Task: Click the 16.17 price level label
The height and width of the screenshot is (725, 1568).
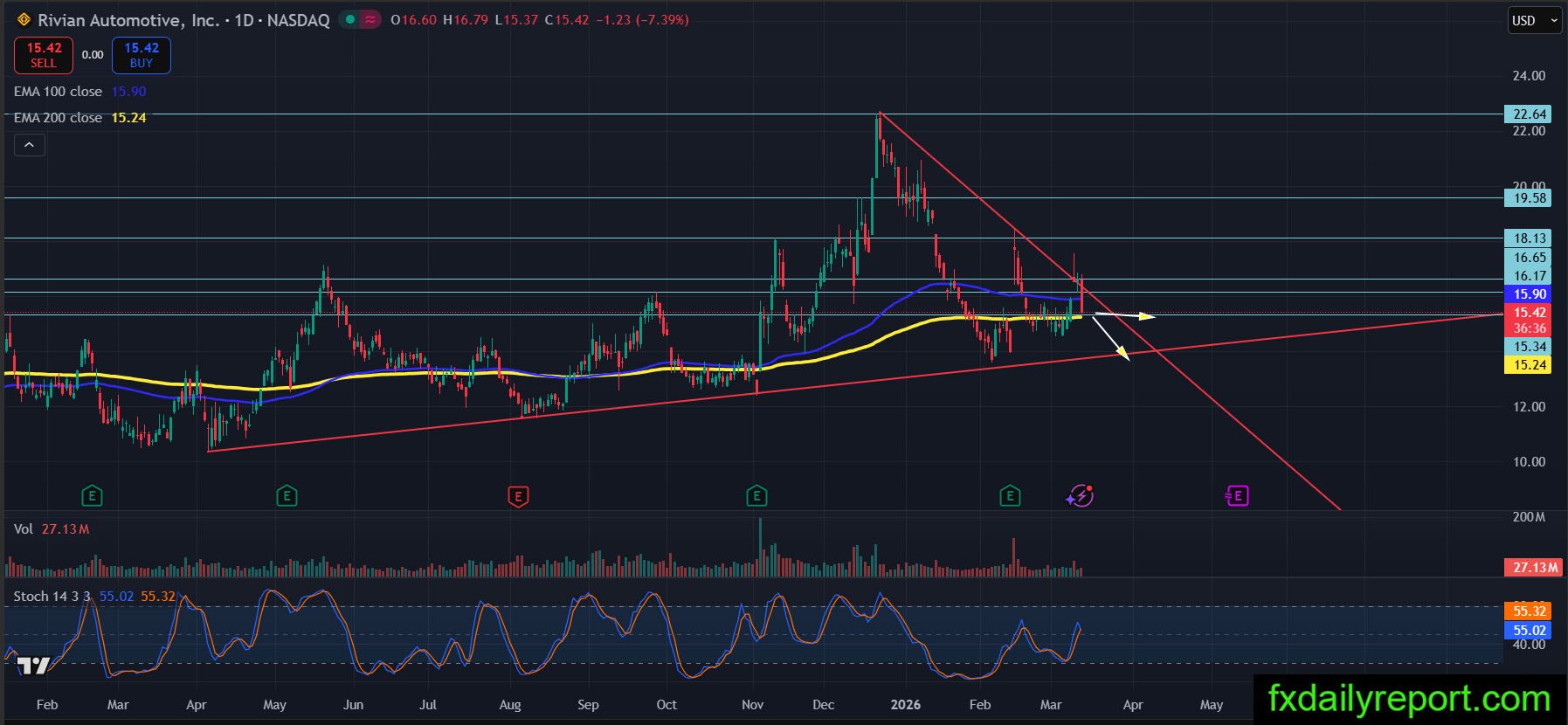Action: tap(1530, 276)
